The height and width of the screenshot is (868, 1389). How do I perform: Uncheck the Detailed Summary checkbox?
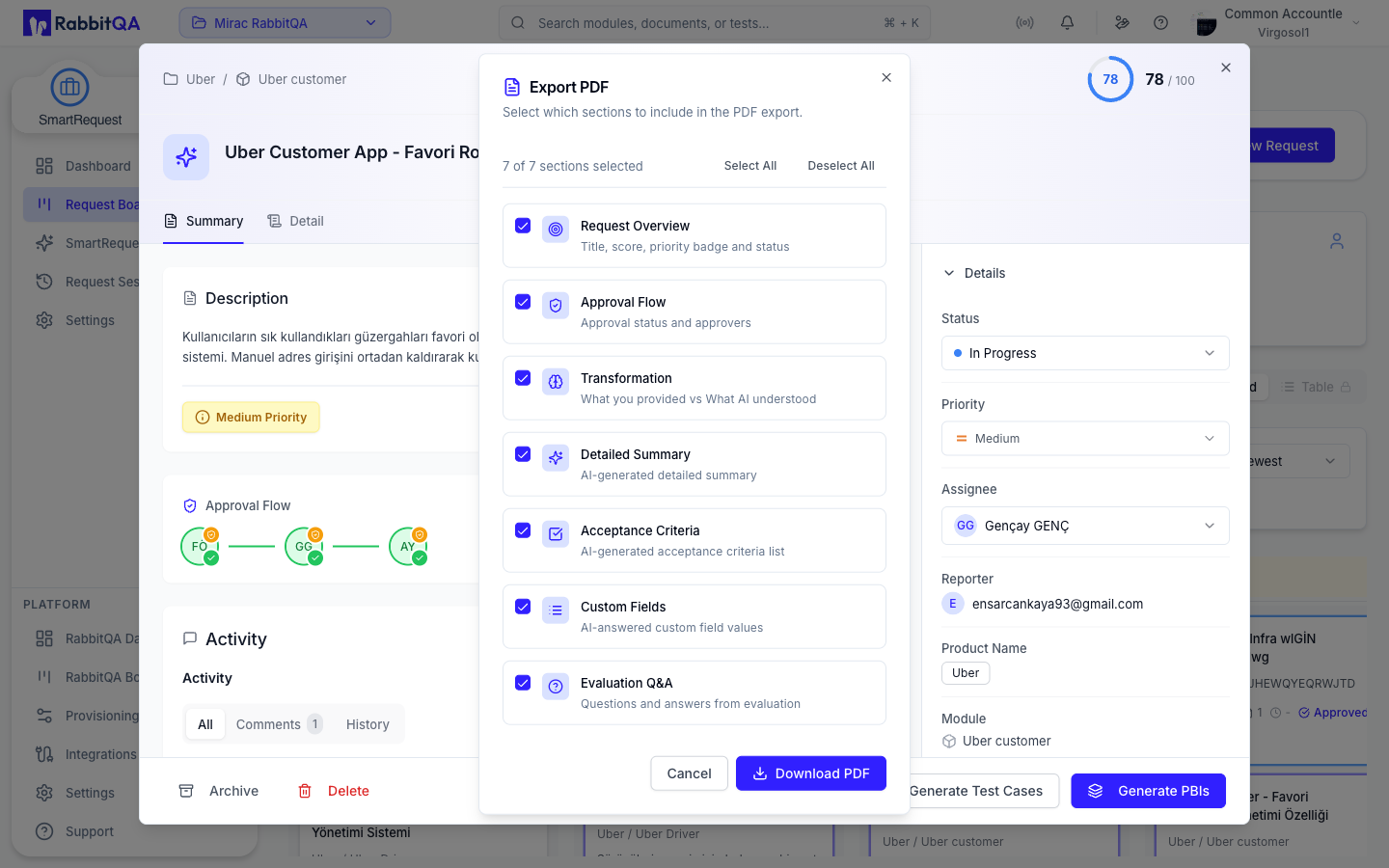pos(523,454)
